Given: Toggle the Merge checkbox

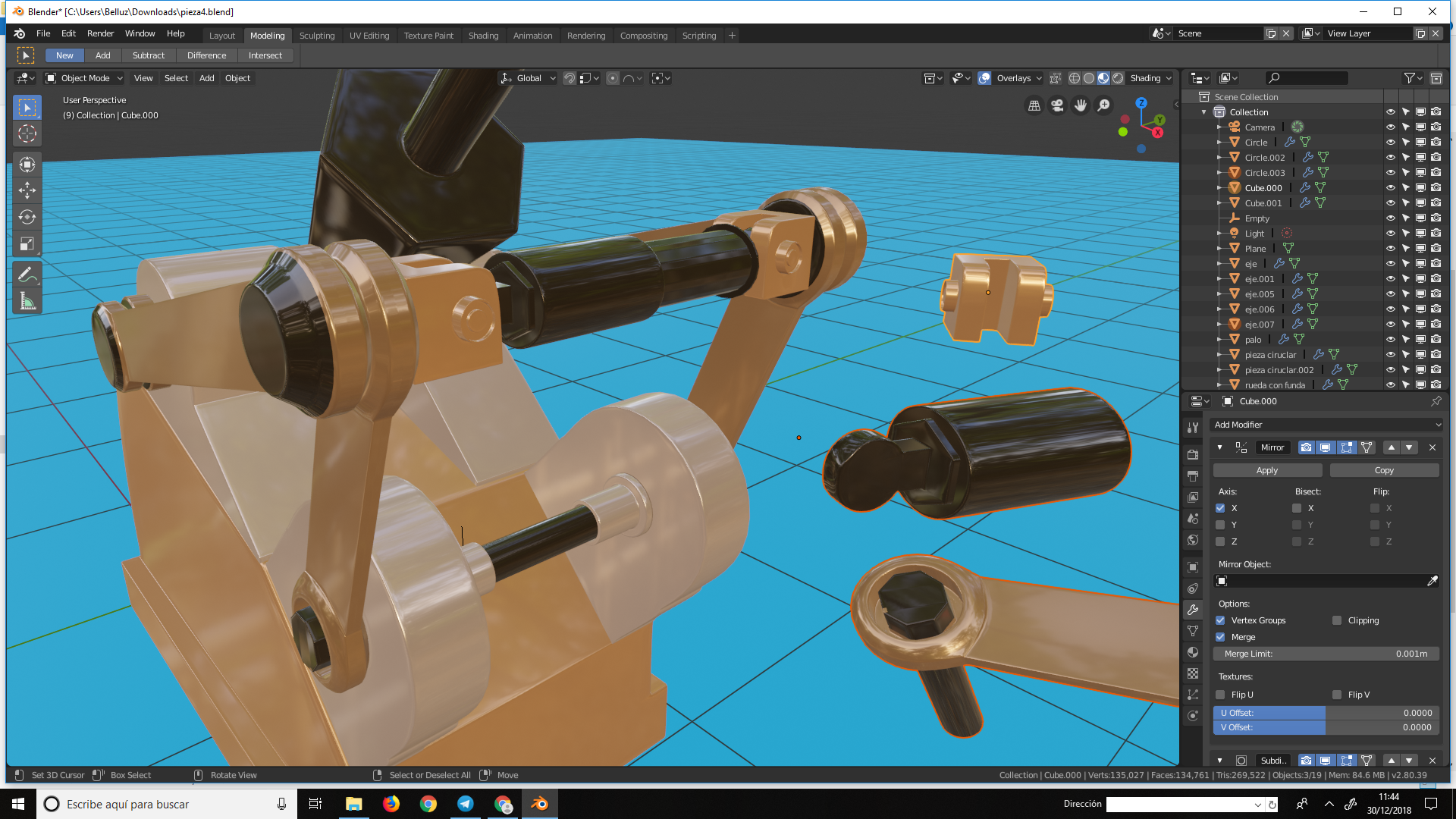Looking at the screenshot, I should 1220,637.
